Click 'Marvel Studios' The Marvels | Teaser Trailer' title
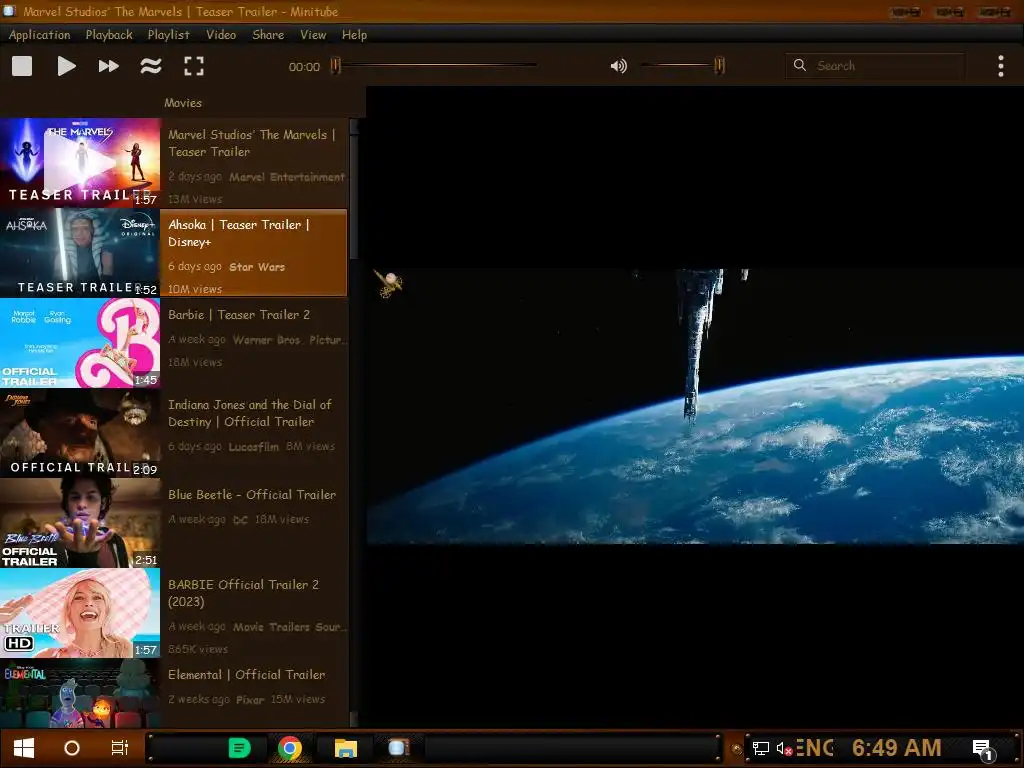 coord(251,143)
